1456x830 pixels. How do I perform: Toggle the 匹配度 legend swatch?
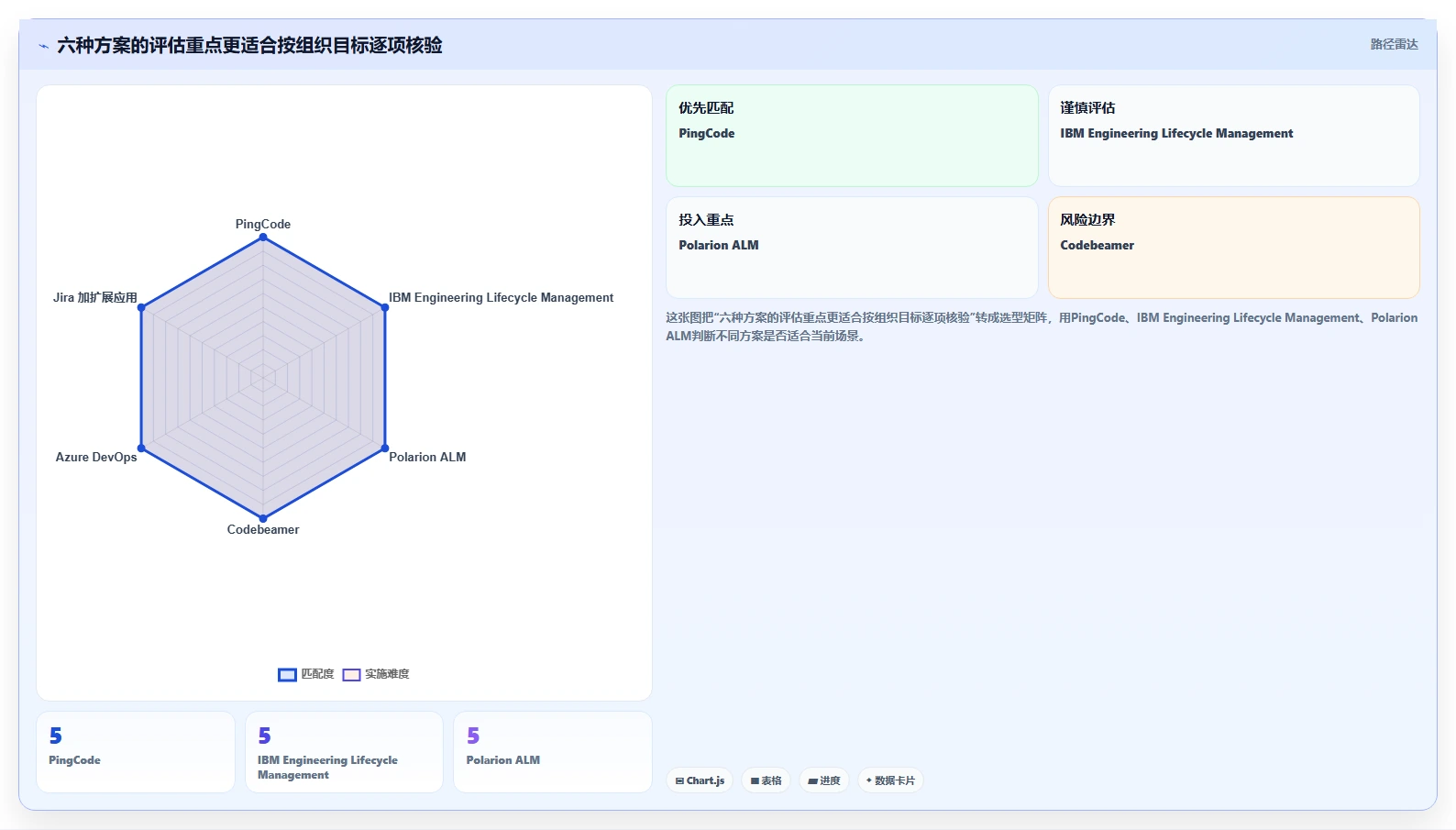[287, 675]
